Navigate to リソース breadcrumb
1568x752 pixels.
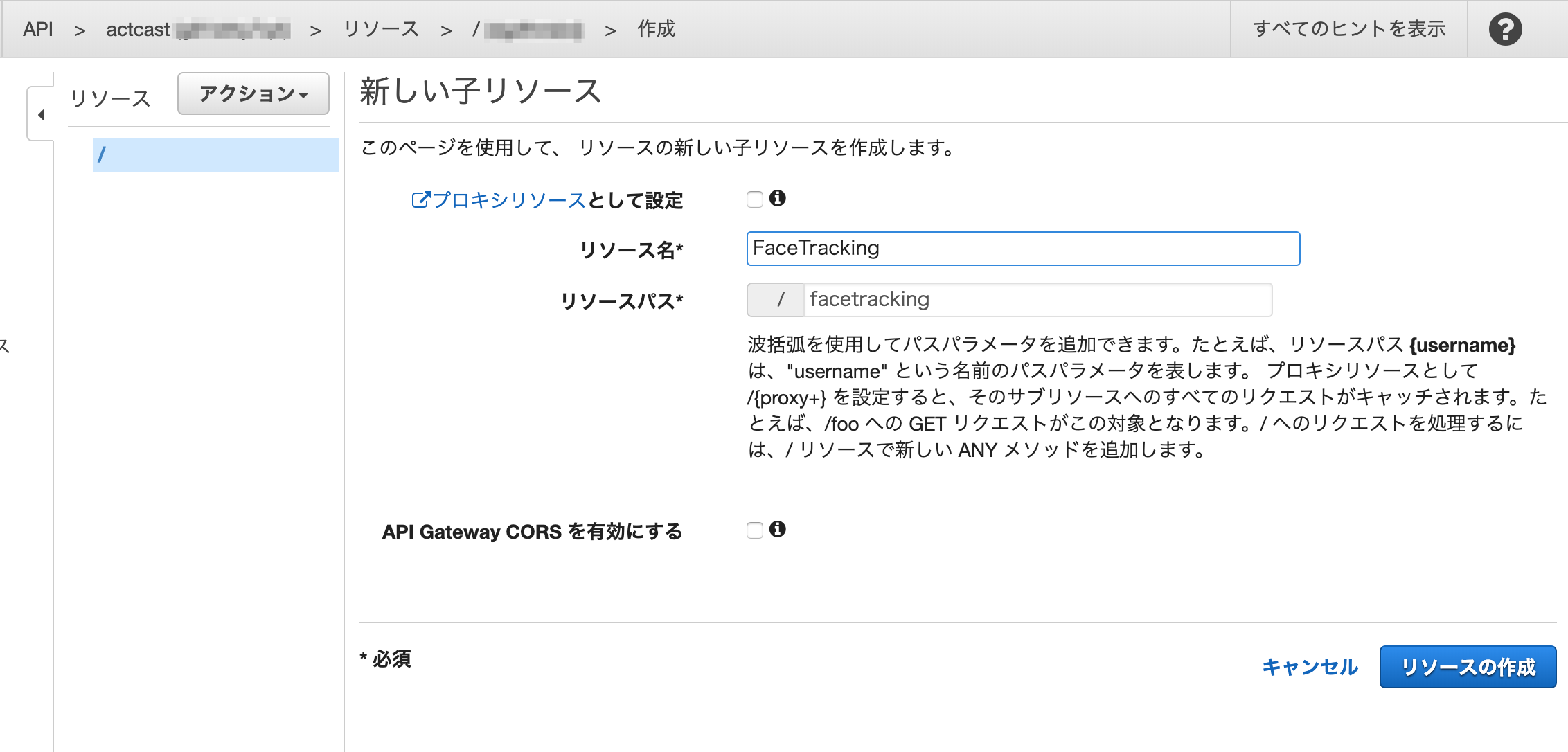381,29
